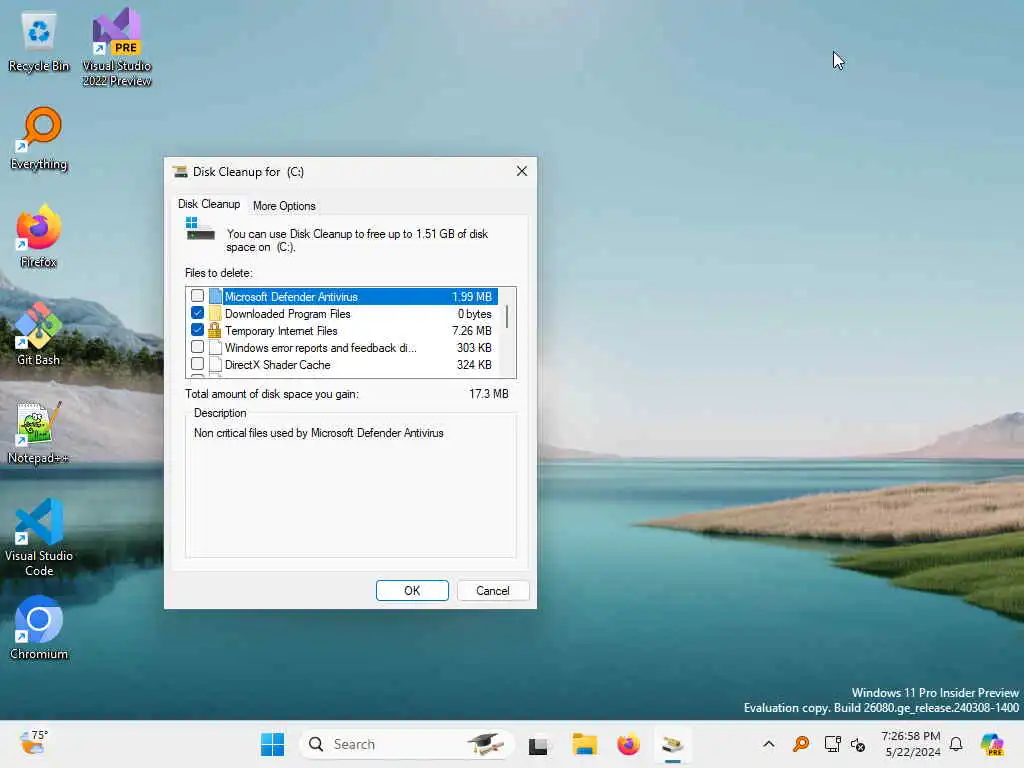Select the Visual Studio Code desktop icon
Screen dimensions: 1024x768
[x=39, y=537]
